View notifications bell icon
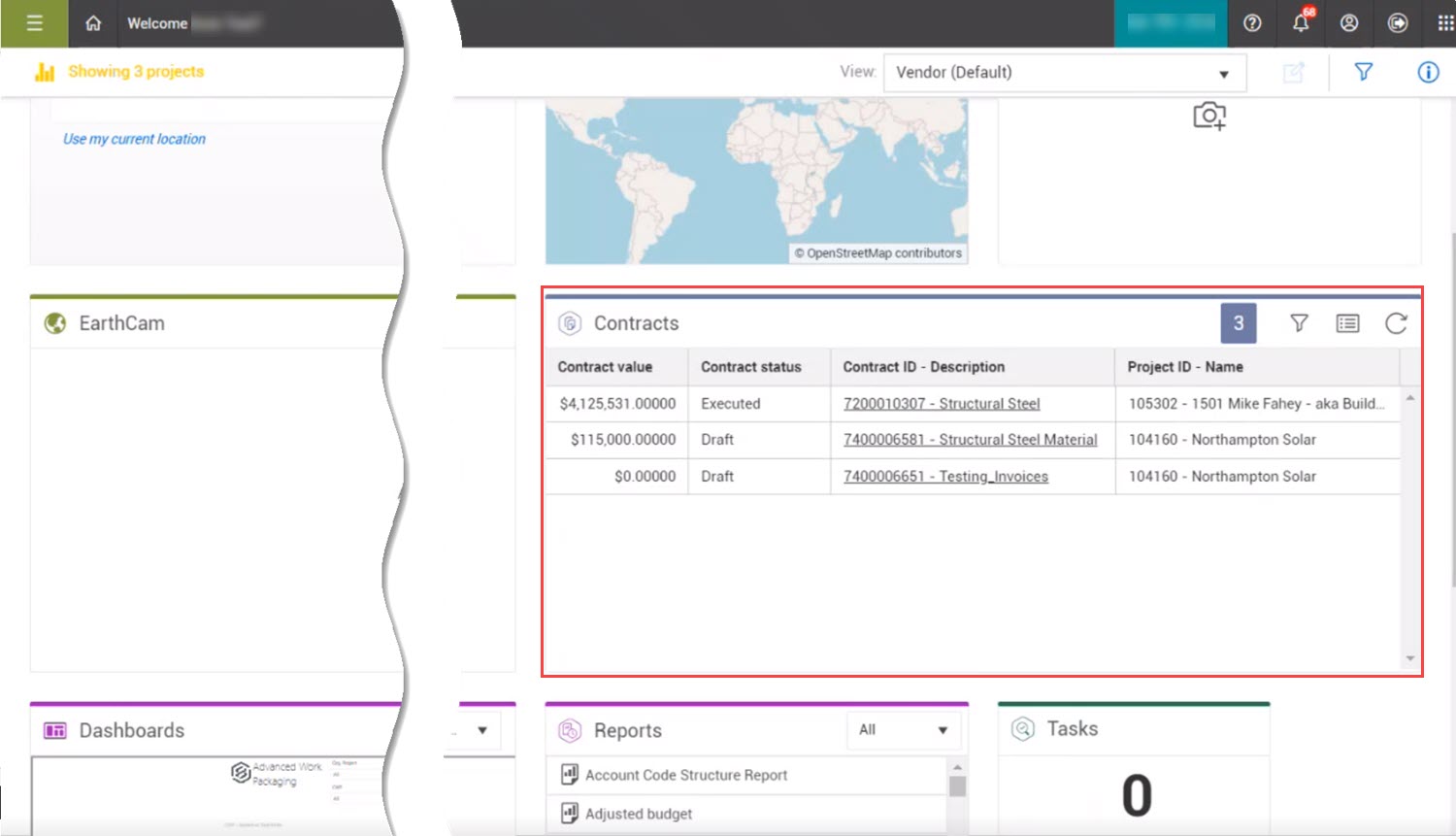Screen dimensions: 1456x836 tap(1301, 22)
